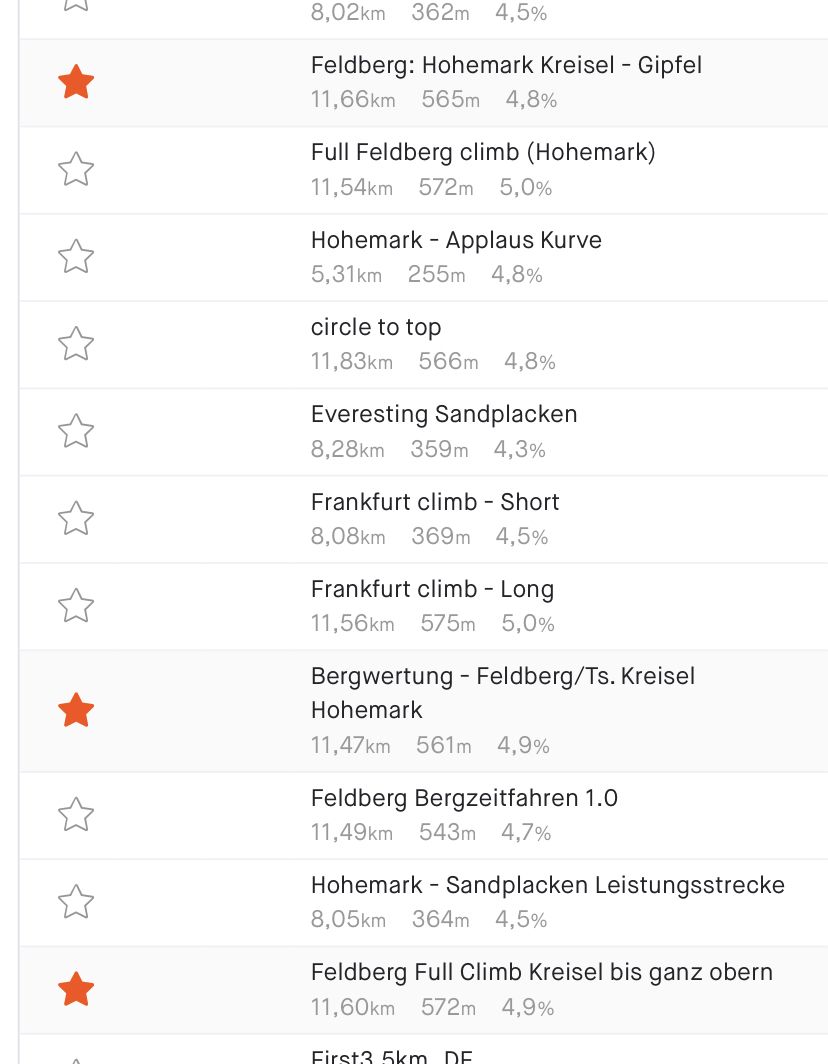Star the Hohemark - Applaus Kurve segment

(x=76, y=257)
